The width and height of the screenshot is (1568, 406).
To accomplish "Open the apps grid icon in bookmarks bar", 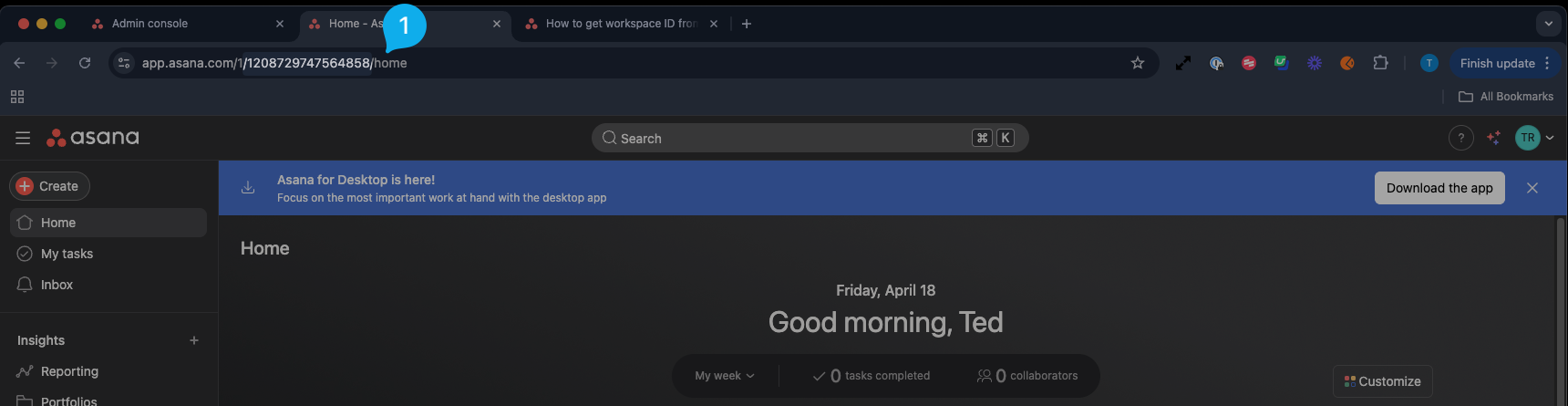I will point(17,97).
